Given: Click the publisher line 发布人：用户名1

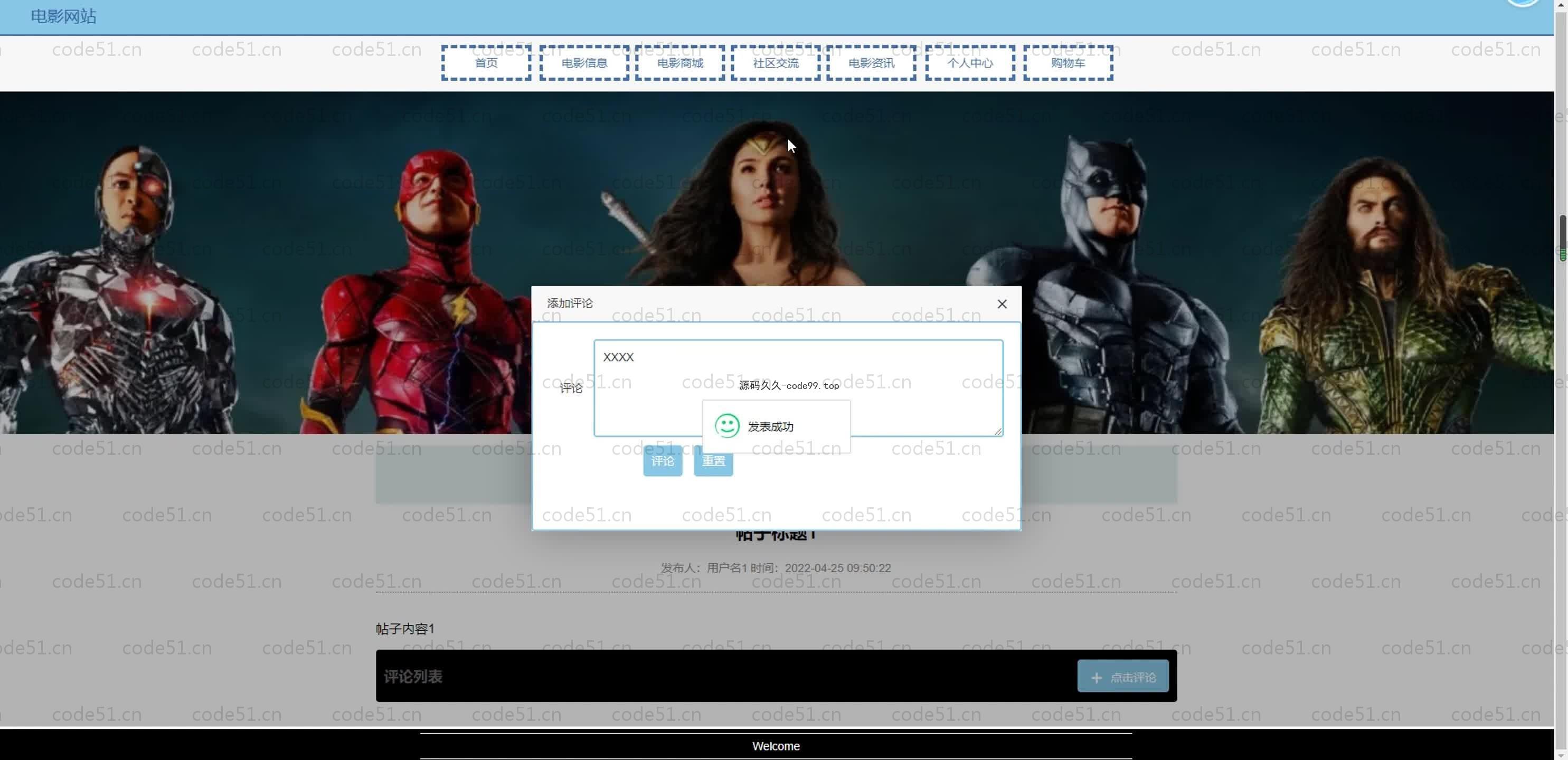Looking at the screenshot, I should (x=704, y=568).
